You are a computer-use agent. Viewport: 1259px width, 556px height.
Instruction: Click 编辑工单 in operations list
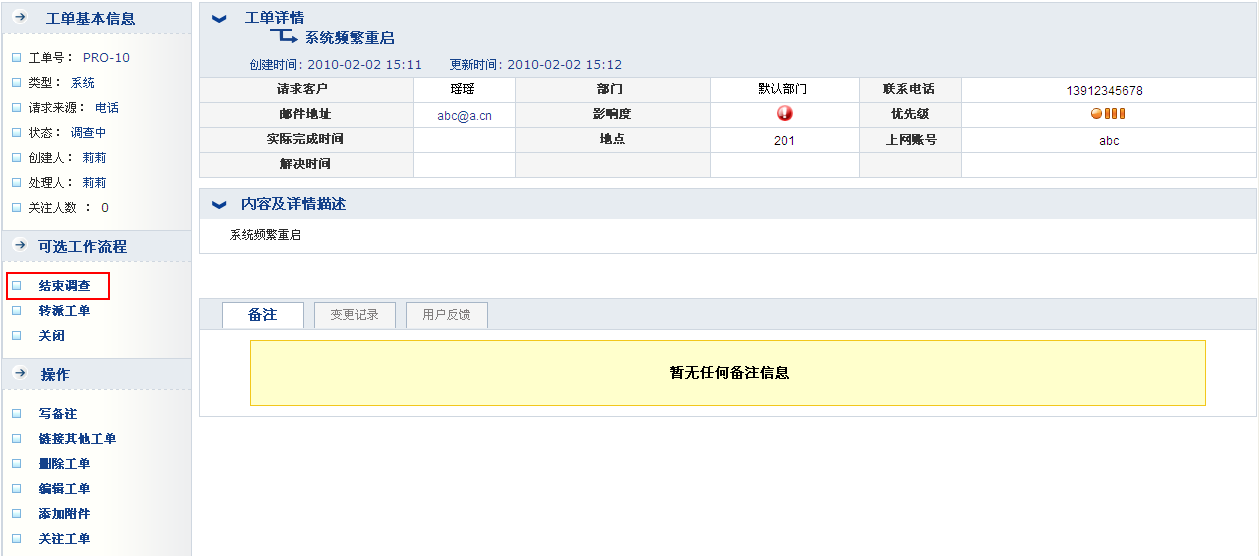(x=64, y=489)
